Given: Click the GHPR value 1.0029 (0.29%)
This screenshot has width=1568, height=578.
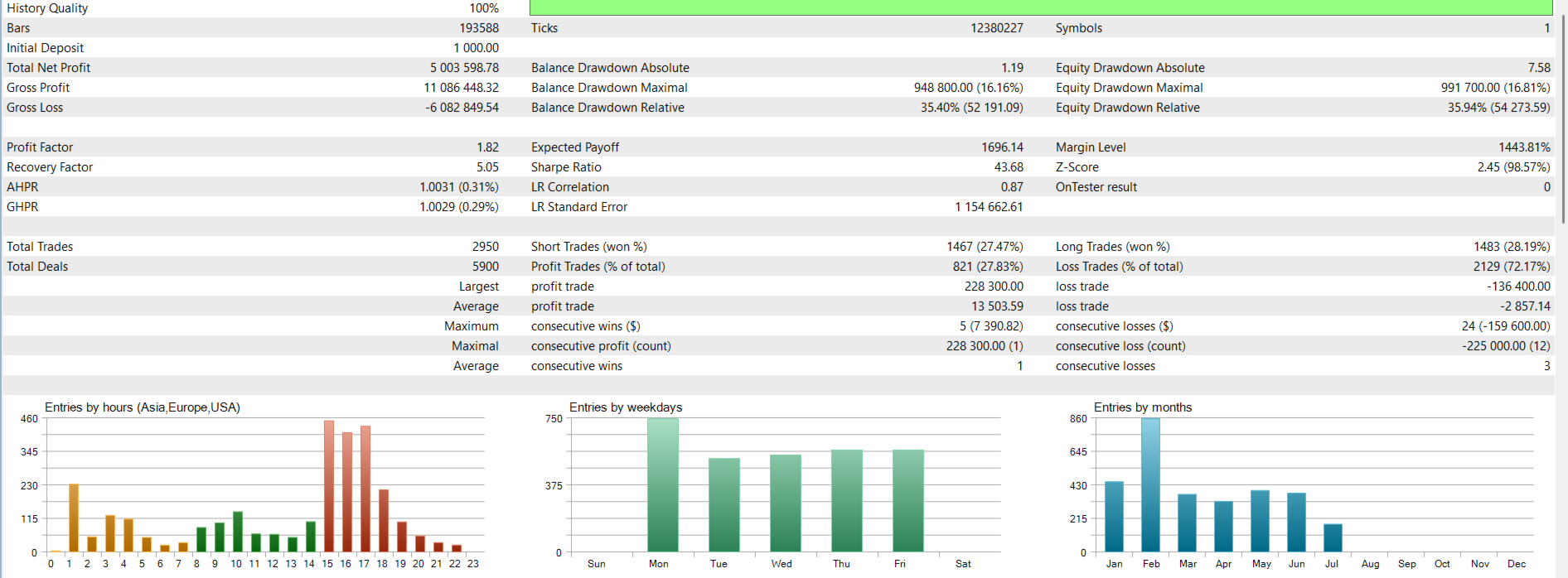Looking at the screenshot, I should (459, 207).
